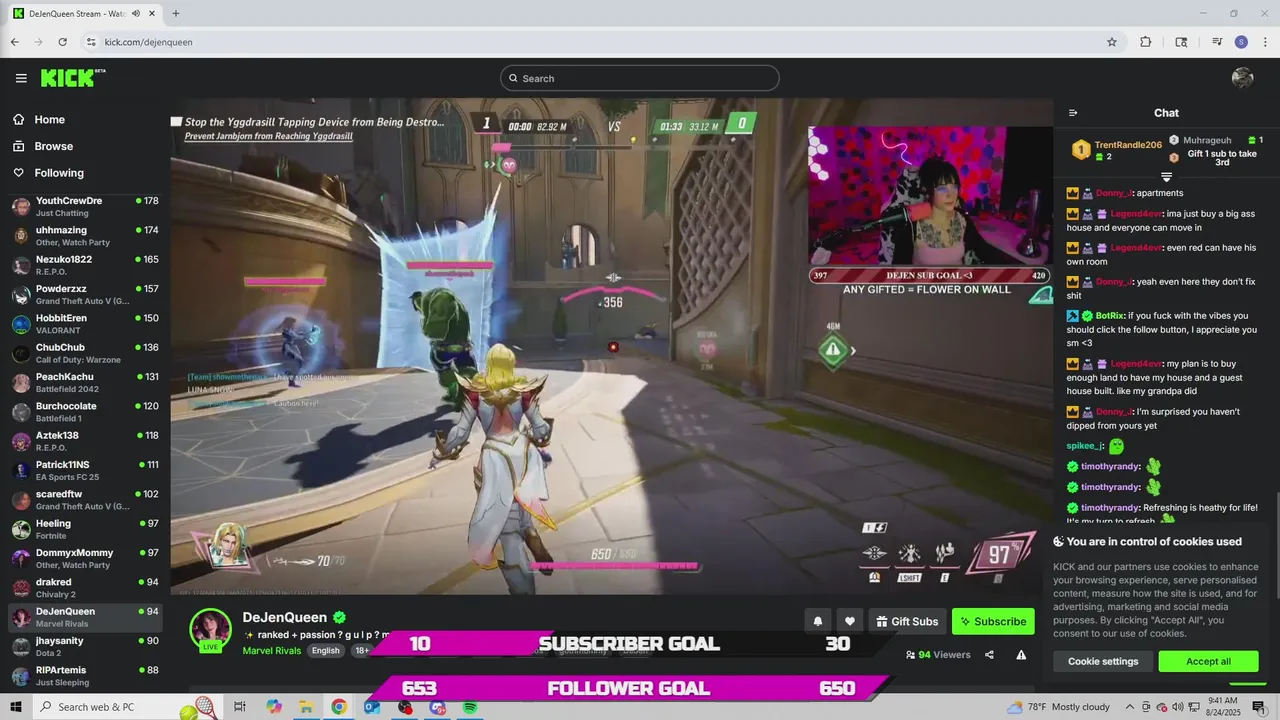Viewport: 1280px width, 720px height.
Task: Open Spotify from taskbar
Action: tap(470, 707)
